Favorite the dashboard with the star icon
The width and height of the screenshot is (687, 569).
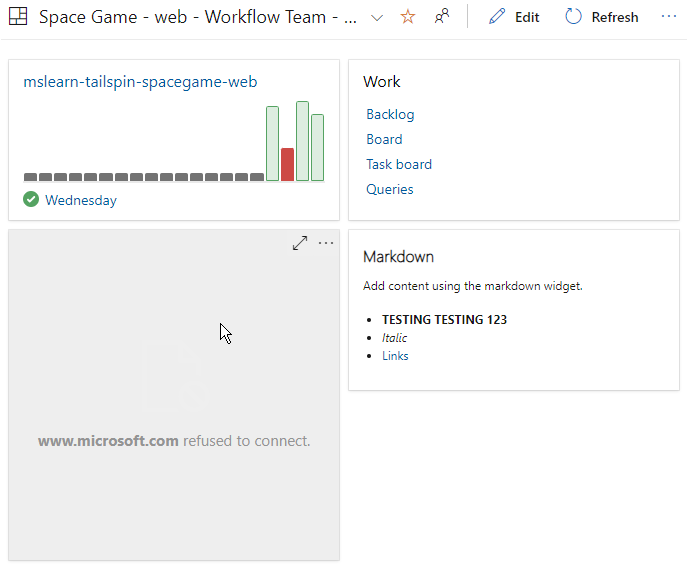coord(407,17)
